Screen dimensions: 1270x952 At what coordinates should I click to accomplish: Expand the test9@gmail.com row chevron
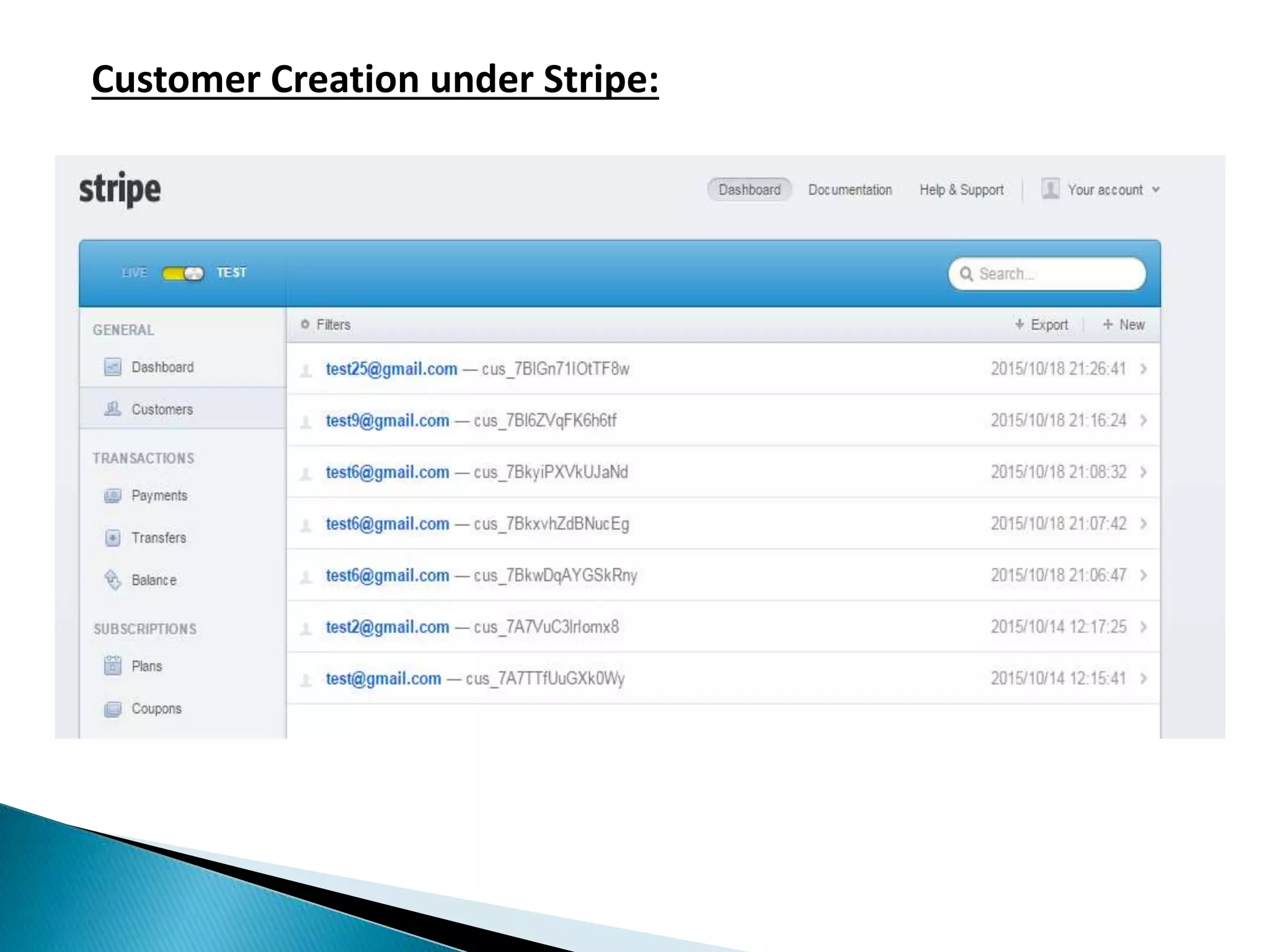[x=1143, y=420]
